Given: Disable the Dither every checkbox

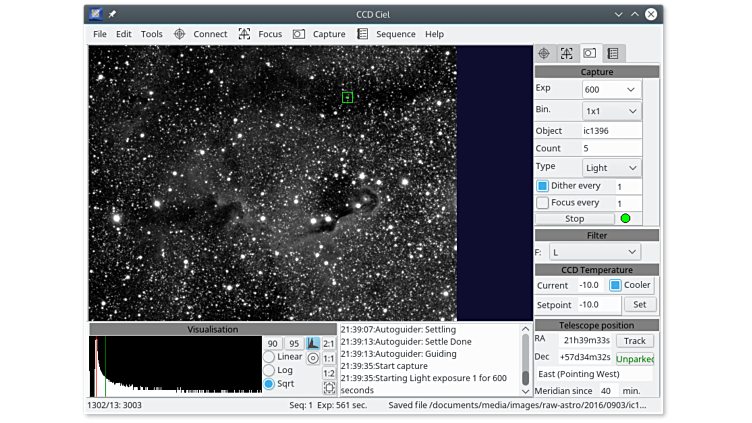Looking at the screenshot, I should click(543, 186).
